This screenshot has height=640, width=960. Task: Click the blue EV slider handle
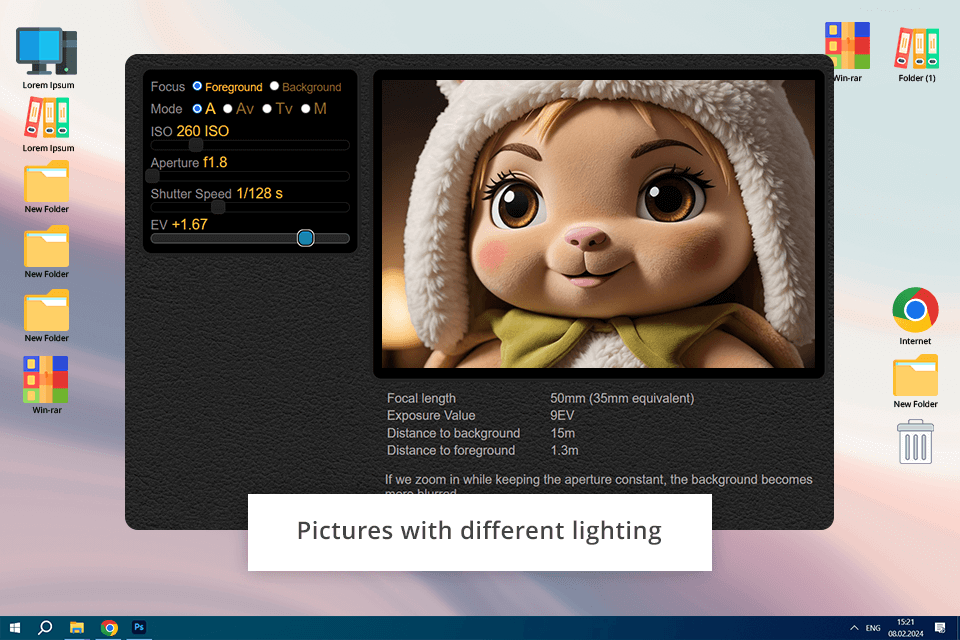point(306,238)
